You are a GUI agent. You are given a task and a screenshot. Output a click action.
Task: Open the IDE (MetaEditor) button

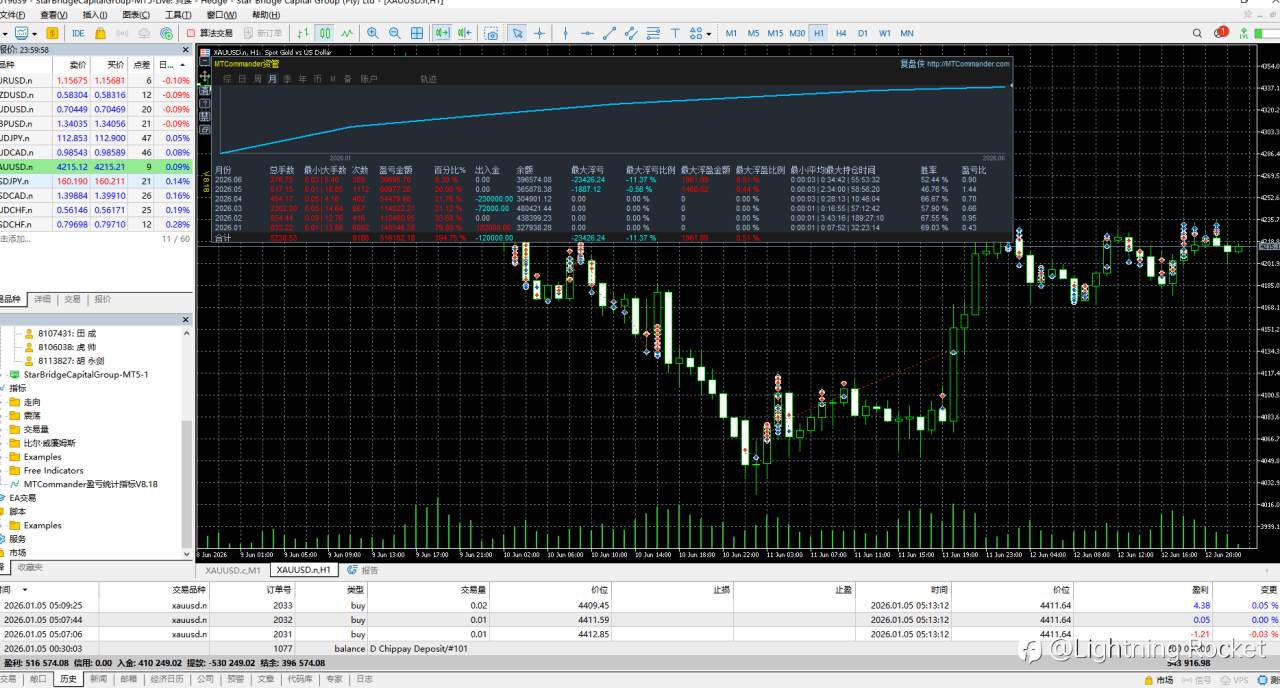(x=78, y=33)
